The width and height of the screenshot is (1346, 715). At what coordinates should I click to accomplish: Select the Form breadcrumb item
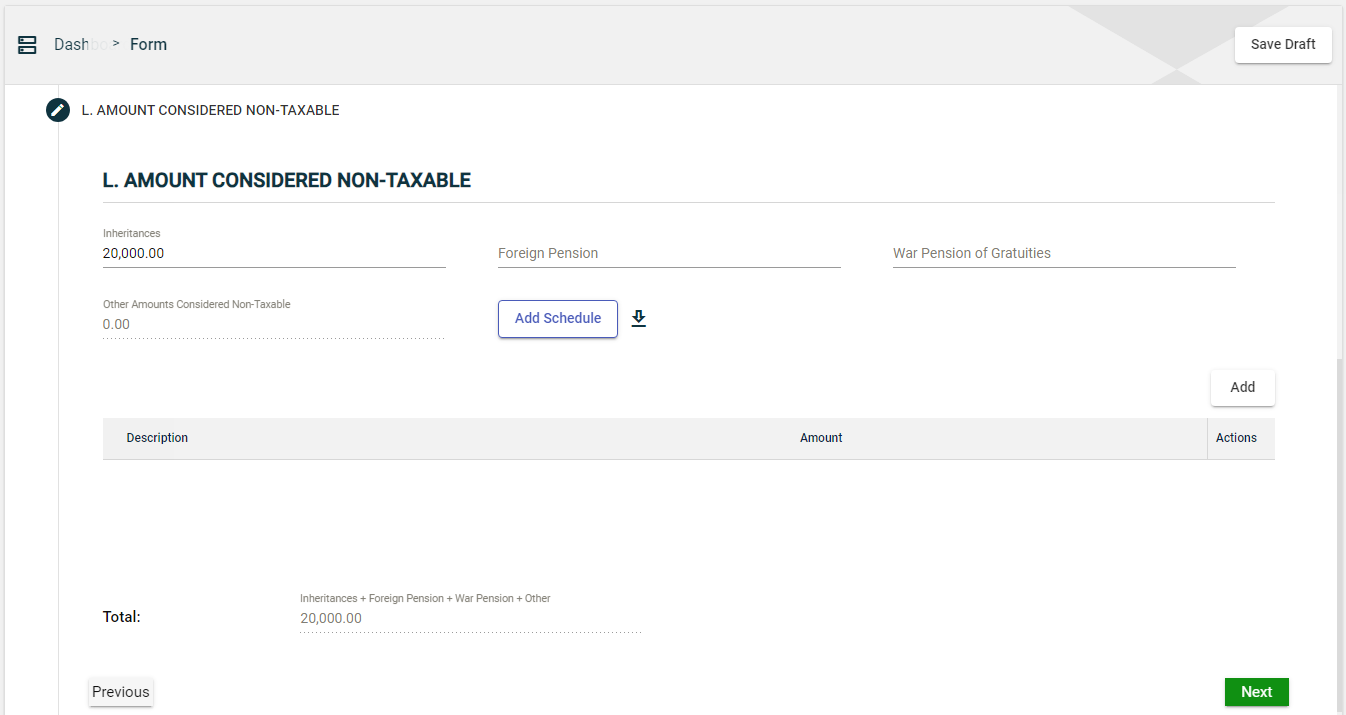click(148, 45)
